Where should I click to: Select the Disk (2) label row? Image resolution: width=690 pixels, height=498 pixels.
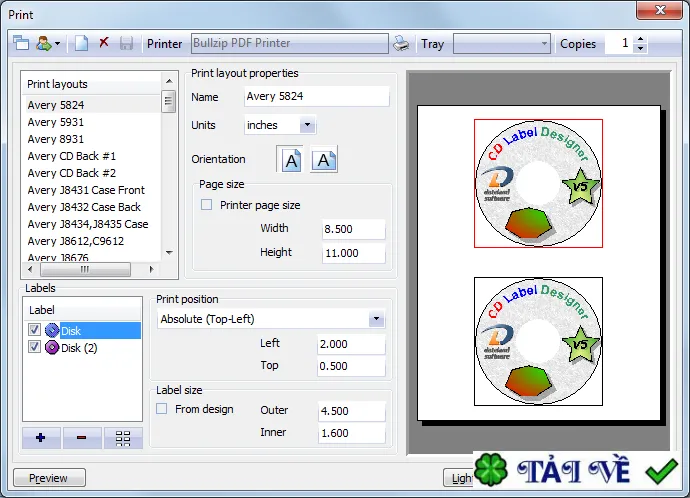click(84, 348)
